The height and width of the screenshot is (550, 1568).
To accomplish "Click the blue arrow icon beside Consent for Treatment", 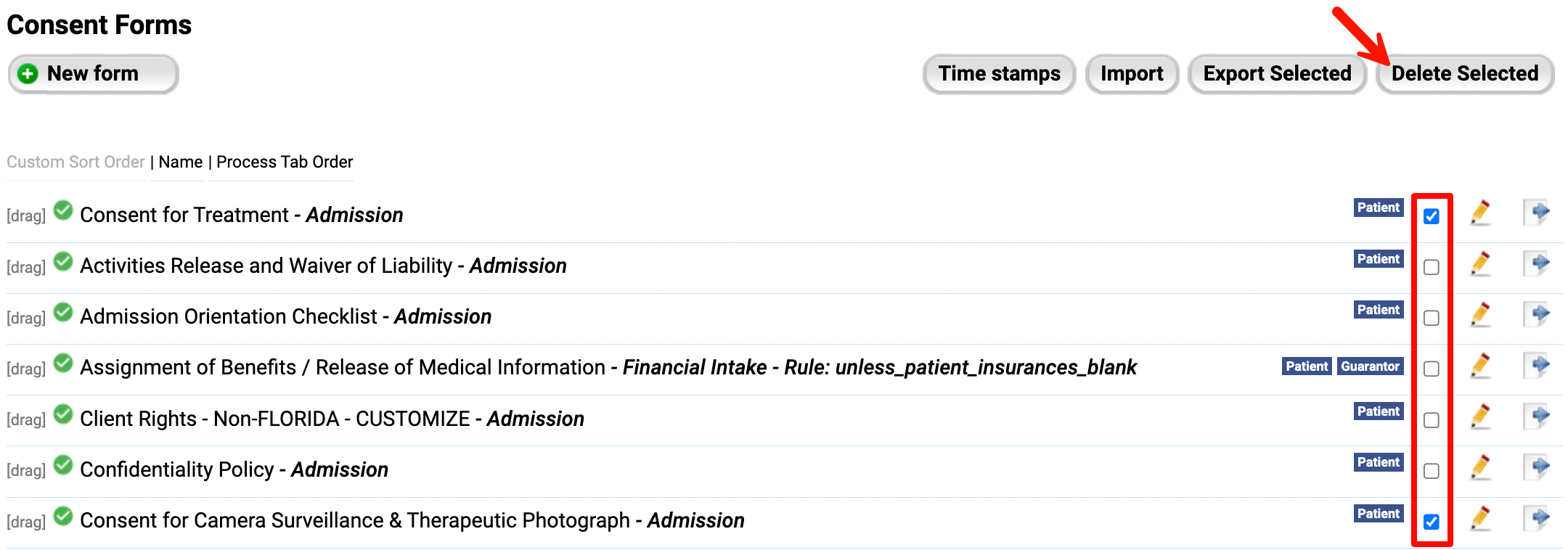I will click(1537, 213).
